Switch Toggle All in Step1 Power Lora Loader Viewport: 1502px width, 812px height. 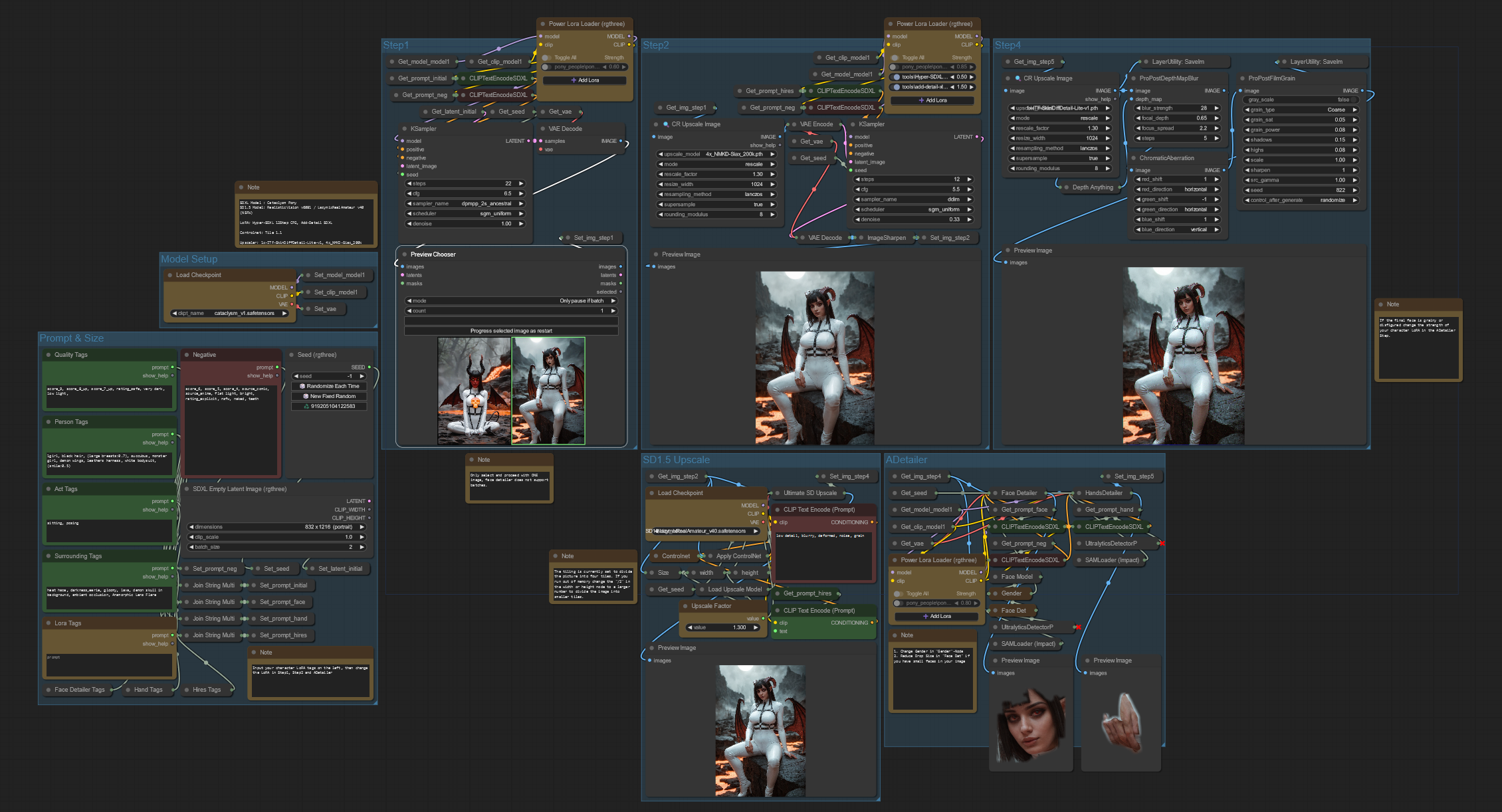(547, 58)
